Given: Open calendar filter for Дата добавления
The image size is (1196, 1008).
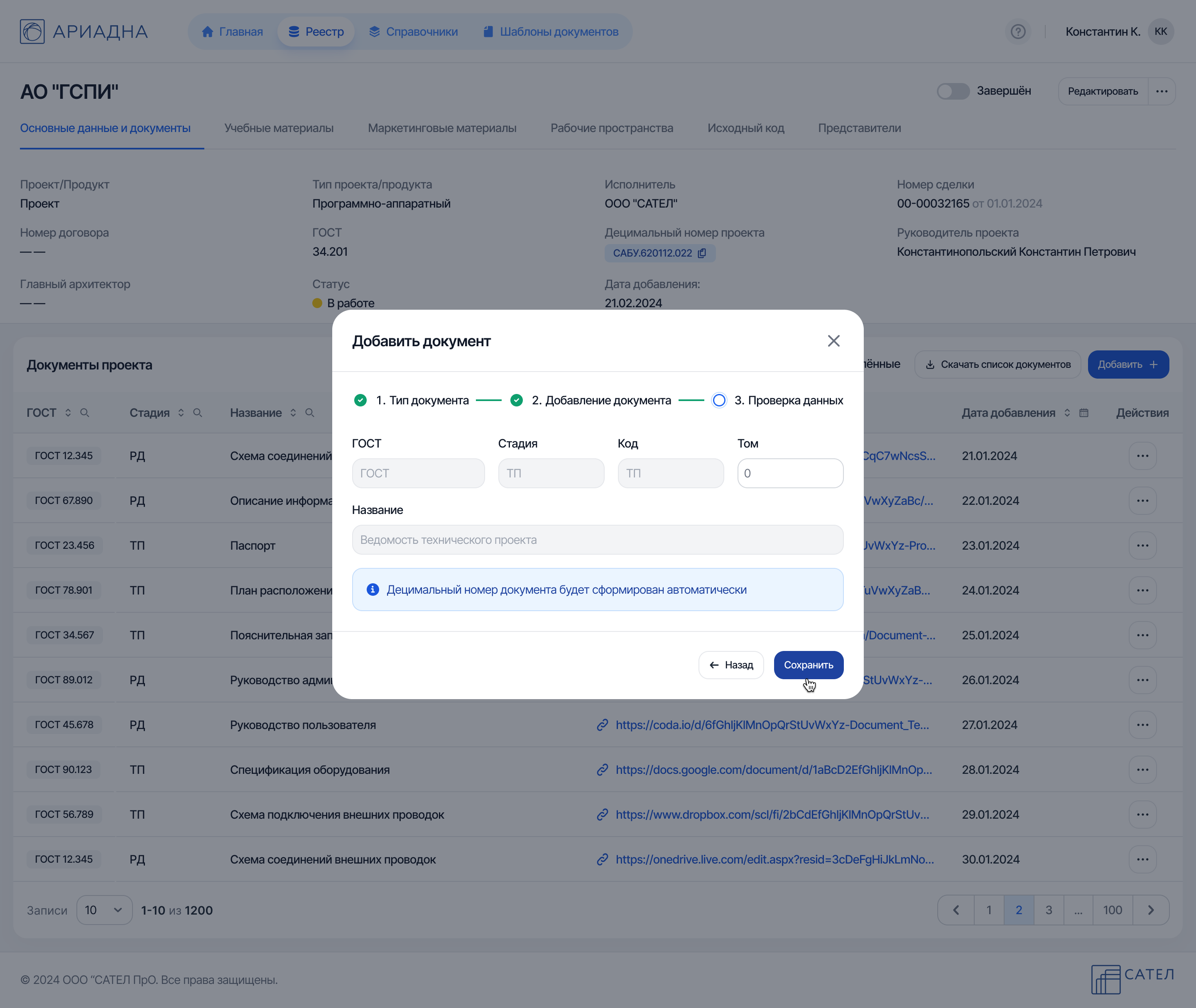Looking at the screenshot, I should click(1084, 413).
